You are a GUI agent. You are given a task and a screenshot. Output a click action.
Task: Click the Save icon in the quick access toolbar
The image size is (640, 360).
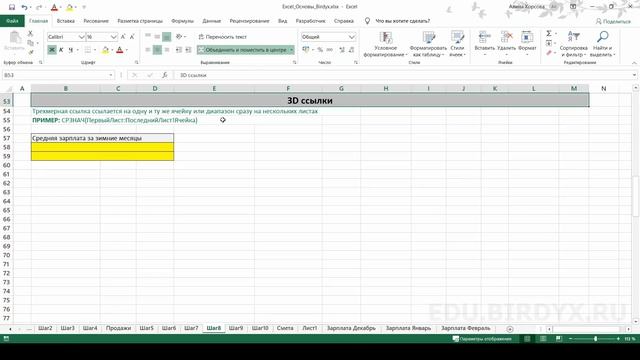[12, 7]
